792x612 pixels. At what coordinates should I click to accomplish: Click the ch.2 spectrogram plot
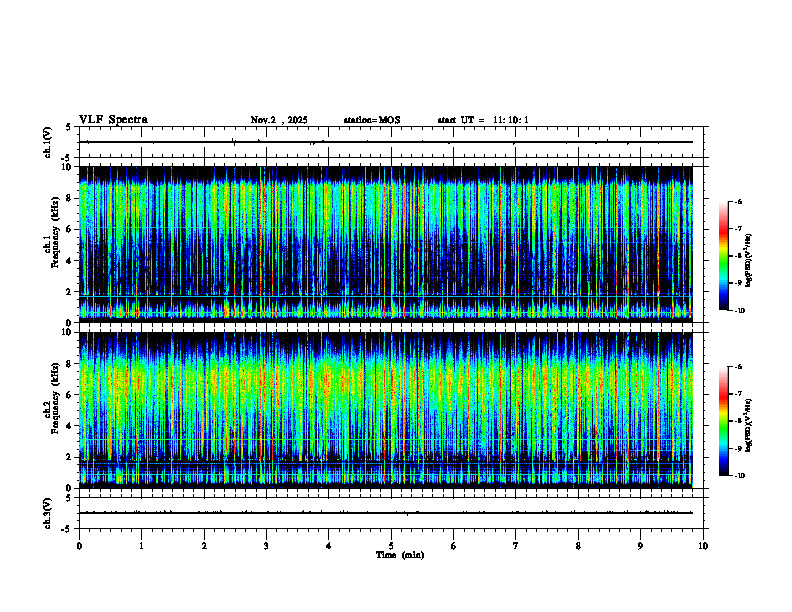coord(386,410)
